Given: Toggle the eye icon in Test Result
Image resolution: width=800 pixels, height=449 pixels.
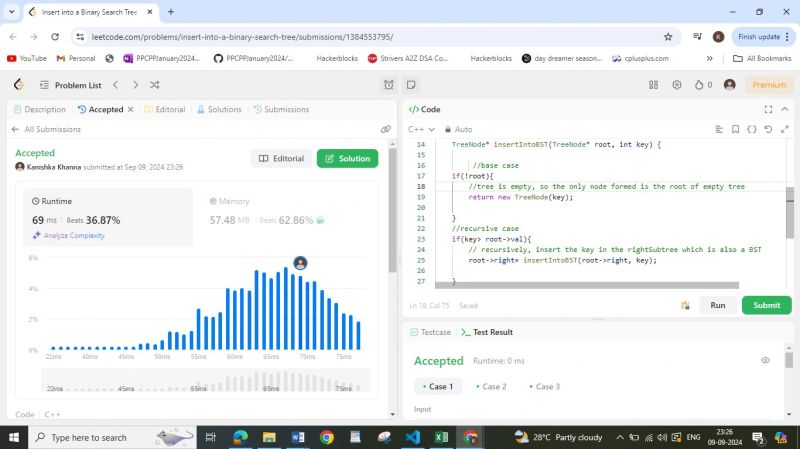Looking at the screenshot, I should [765, 360].
